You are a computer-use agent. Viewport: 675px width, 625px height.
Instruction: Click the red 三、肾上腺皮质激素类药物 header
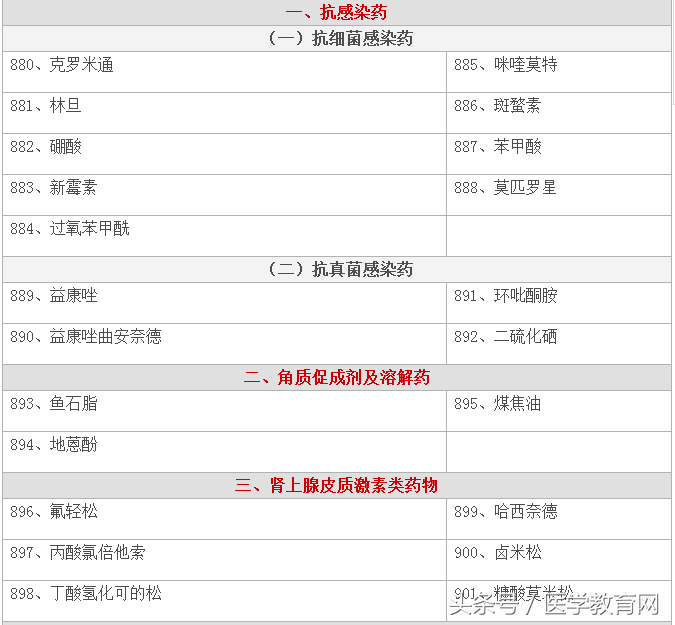click(336, 485)
